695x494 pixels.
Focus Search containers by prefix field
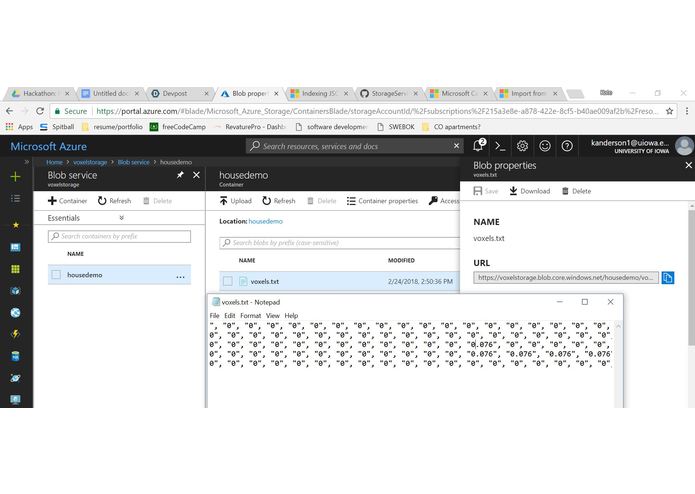coord(119,236)
